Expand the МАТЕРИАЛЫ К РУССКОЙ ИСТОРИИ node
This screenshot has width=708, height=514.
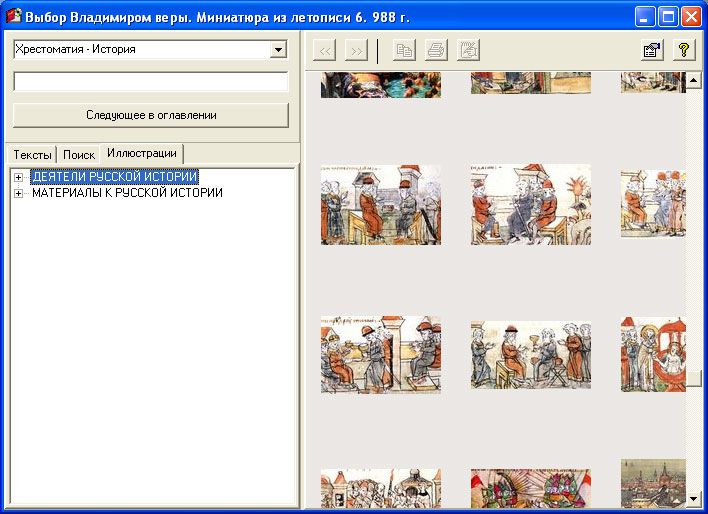[x=18, y=193]
